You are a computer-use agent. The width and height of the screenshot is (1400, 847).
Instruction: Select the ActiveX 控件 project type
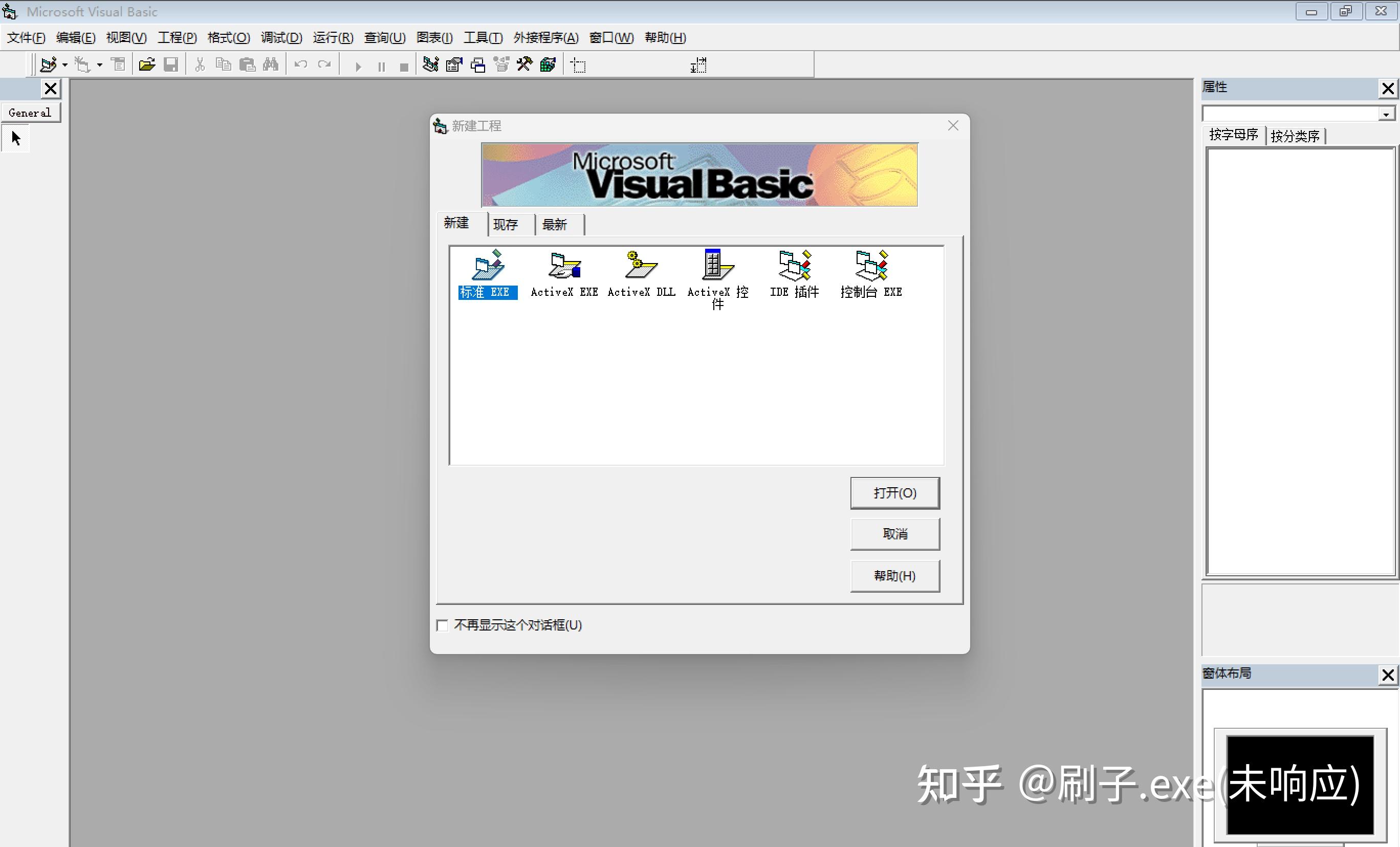tap(717, 279)
